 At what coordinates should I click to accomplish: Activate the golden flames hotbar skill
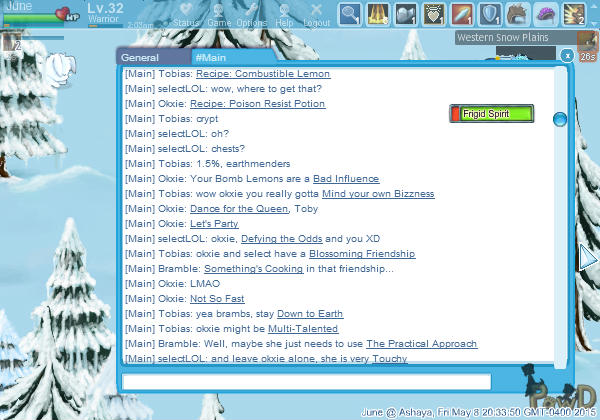point(378,14)
